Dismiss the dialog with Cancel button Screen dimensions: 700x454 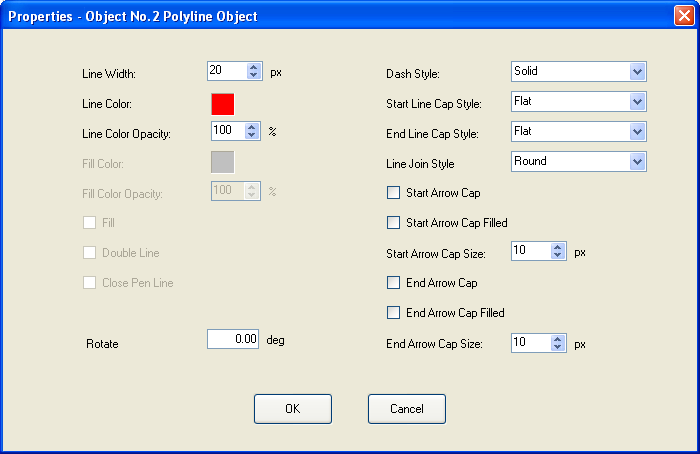(x=407, y=409)
